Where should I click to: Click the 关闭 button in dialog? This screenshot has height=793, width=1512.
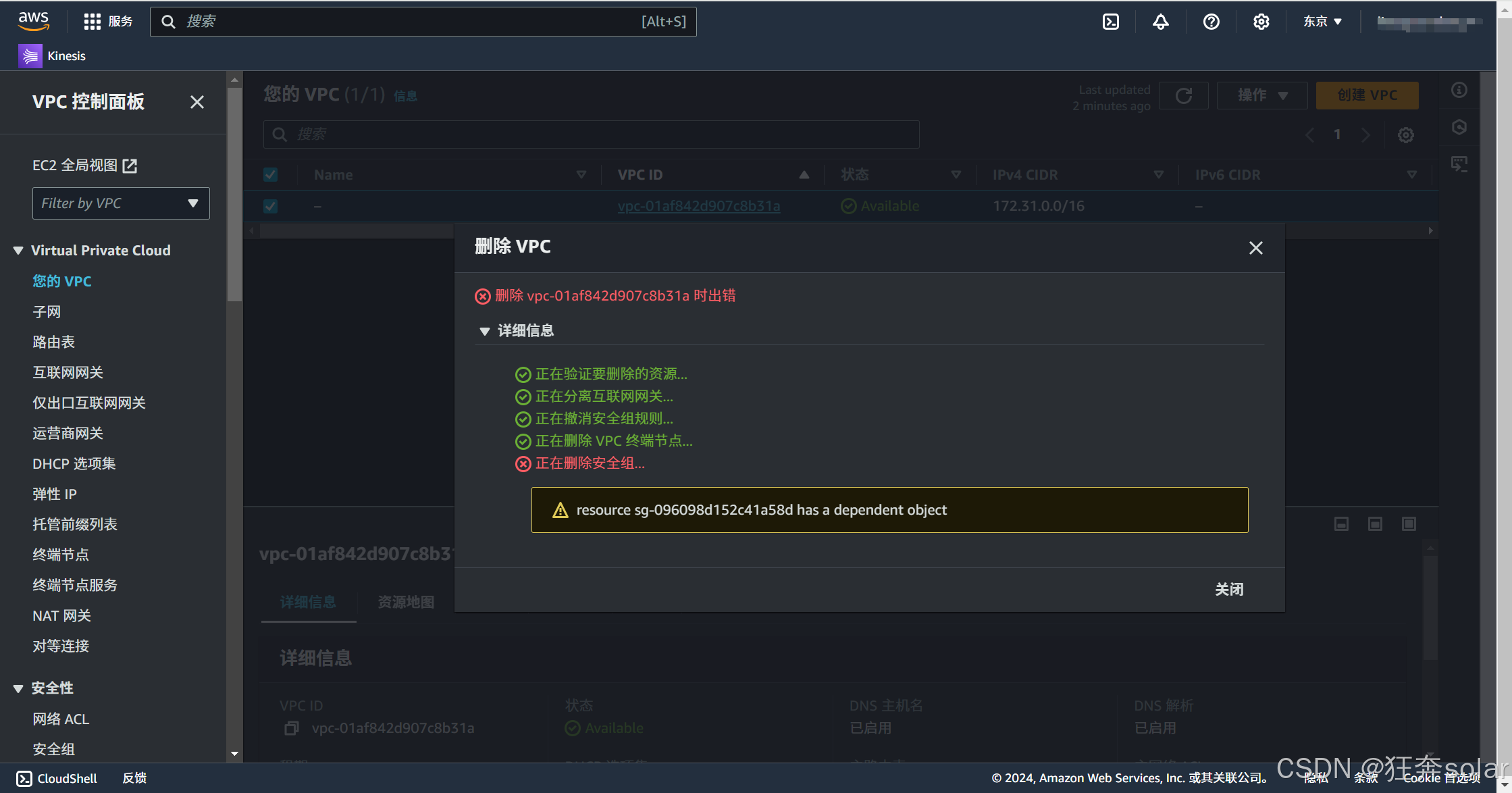point(1229,589)
